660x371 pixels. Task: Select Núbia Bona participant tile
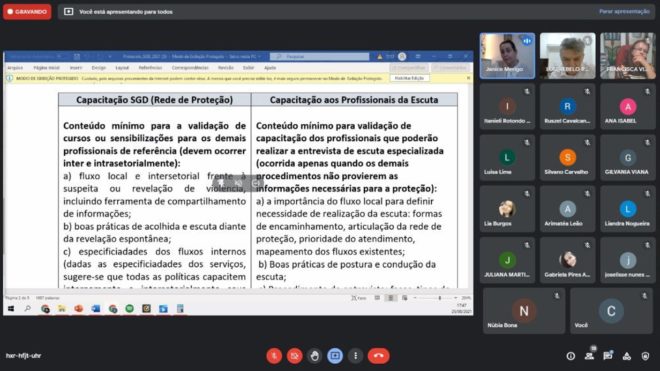tap(524, 311)
